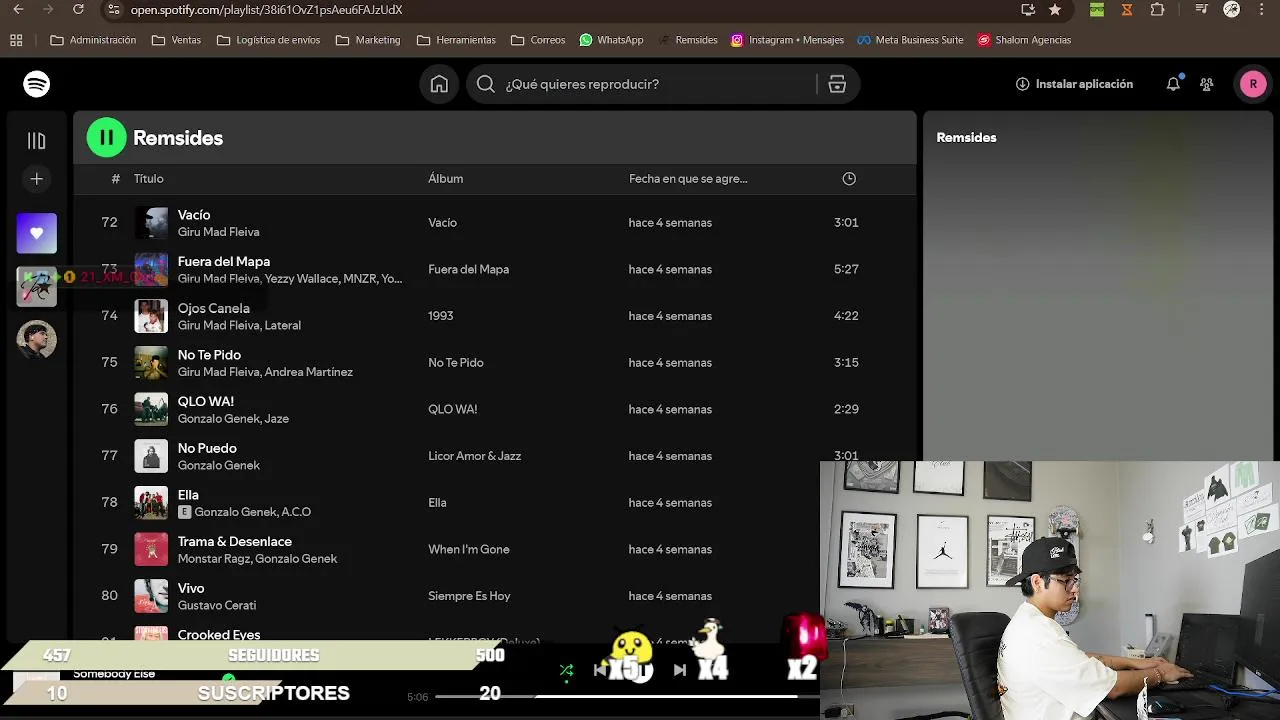Open the WhatsApp bookmark
This screenshot has width=1280, height=720.
[x=612, y=40]
